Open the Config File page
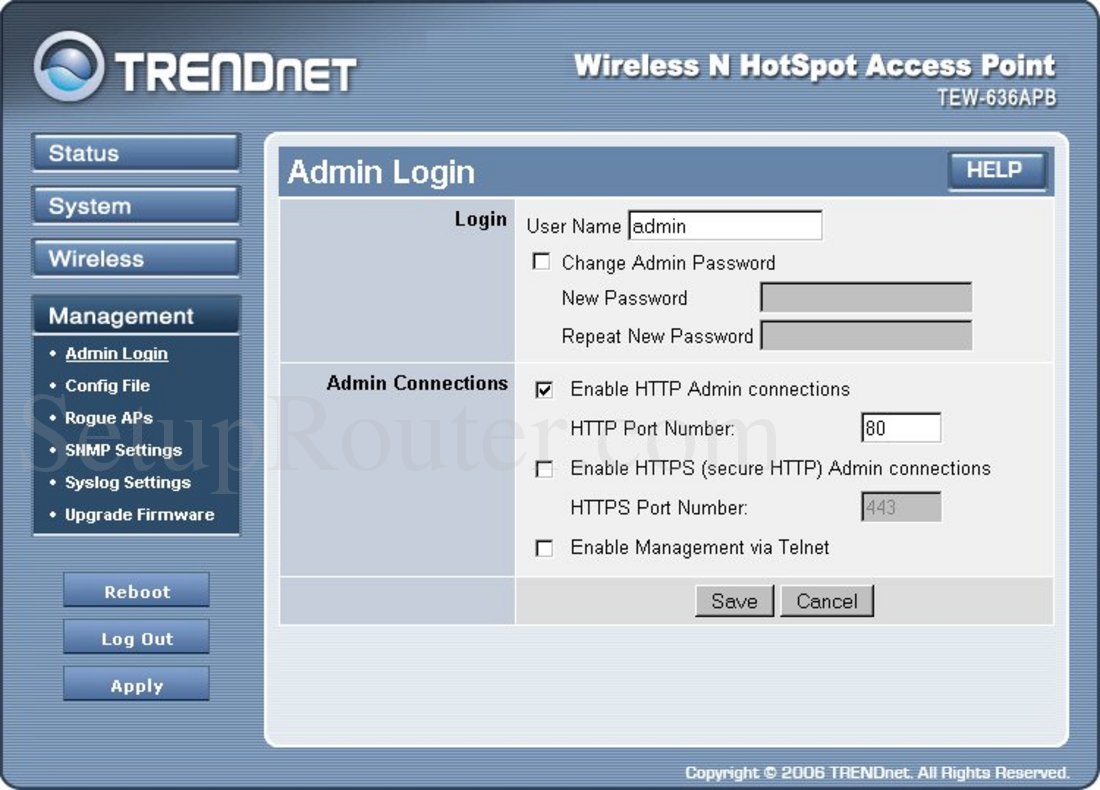 coord(107,385)
